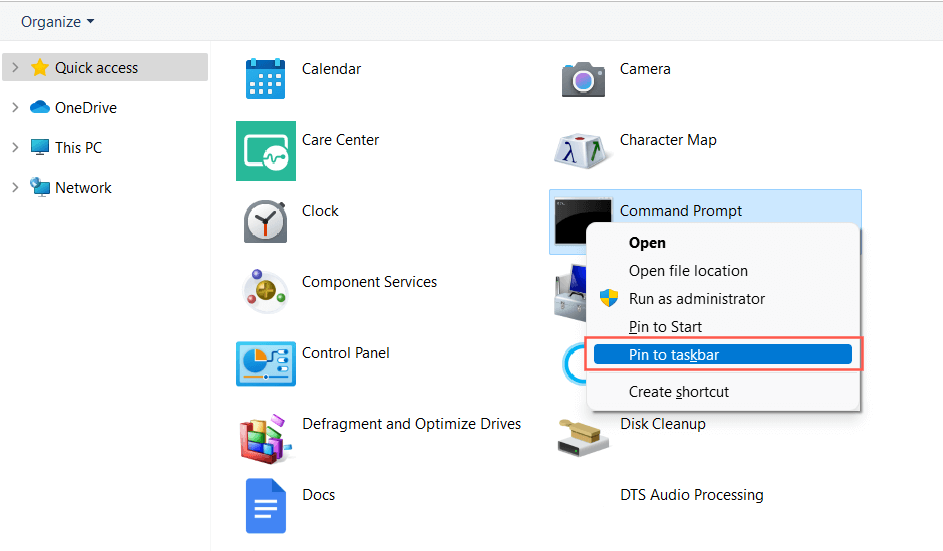The image size is (943, 551).
Task: Click the Docs app icon
Action: [x=265, y=506]
